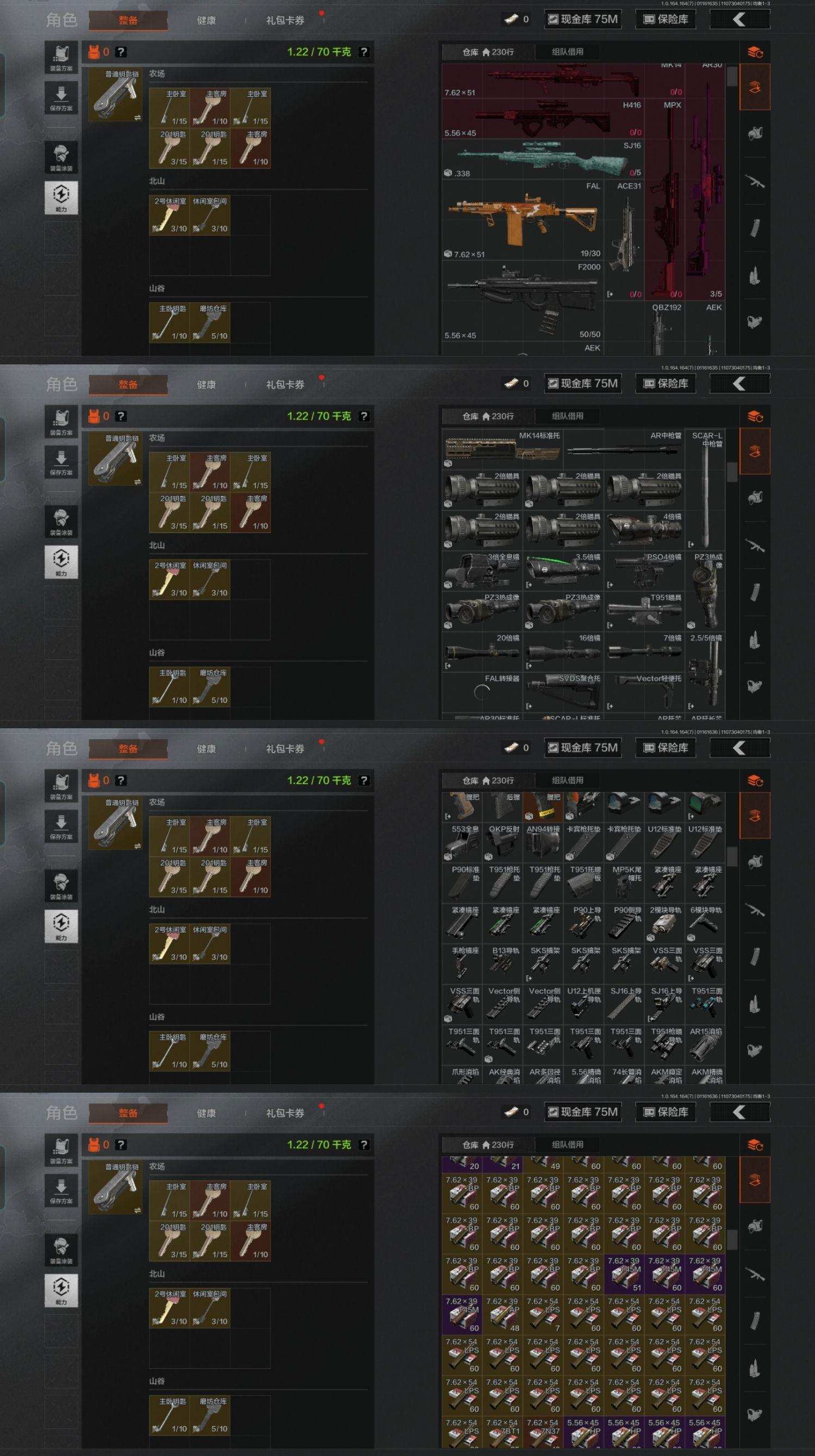The height and width of the screenshot is (1456, 815).
Task: Select the 4倍镜 scope item
Action: (x=644, y=530)
